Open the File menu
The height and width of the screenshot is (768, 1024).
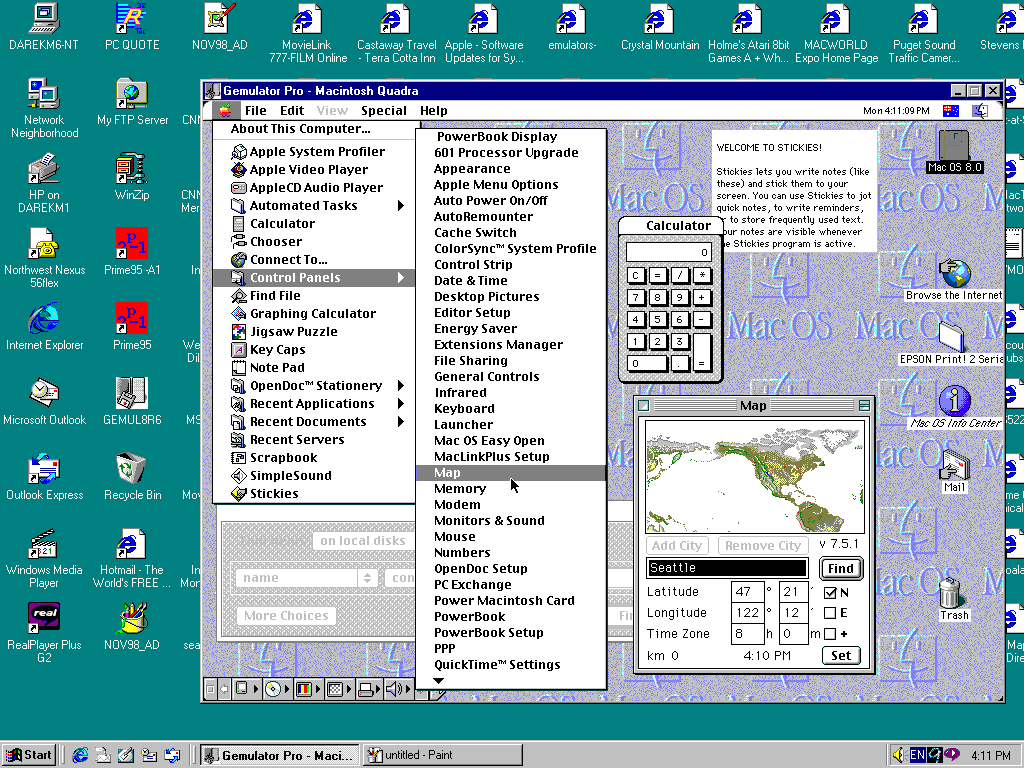pyautogui.click(x=255, y=110)
